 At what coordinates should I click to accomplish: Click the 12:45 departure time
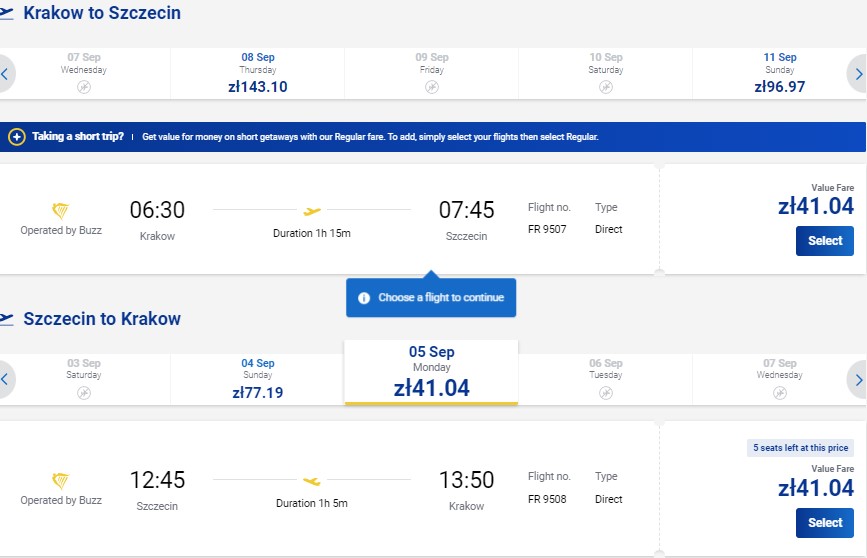pyautogui.click(x=157, y=480)
